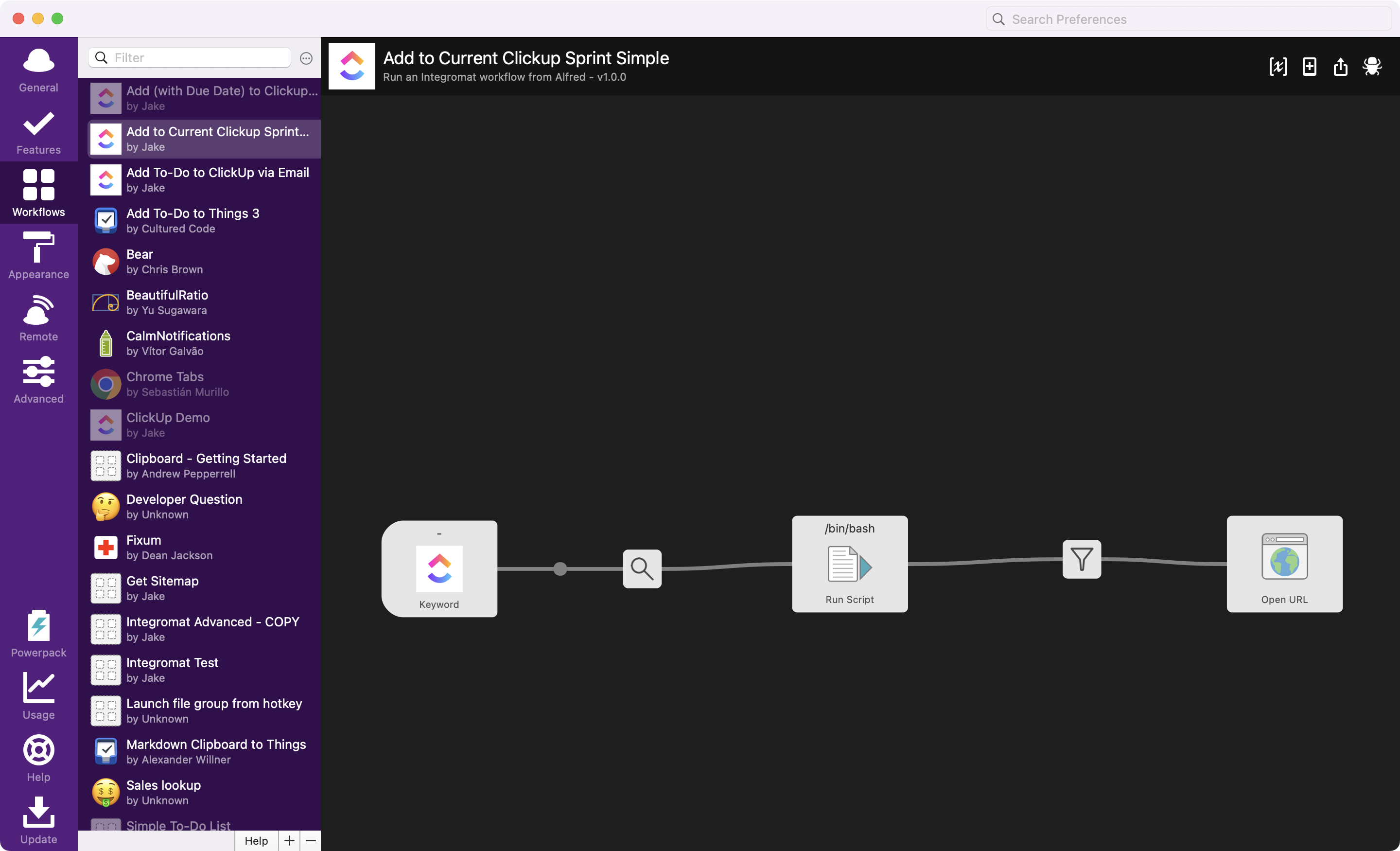The image size is (1400, 851).
Task: Select the Sales lookup workflow
Action: (x=204, y=793)
